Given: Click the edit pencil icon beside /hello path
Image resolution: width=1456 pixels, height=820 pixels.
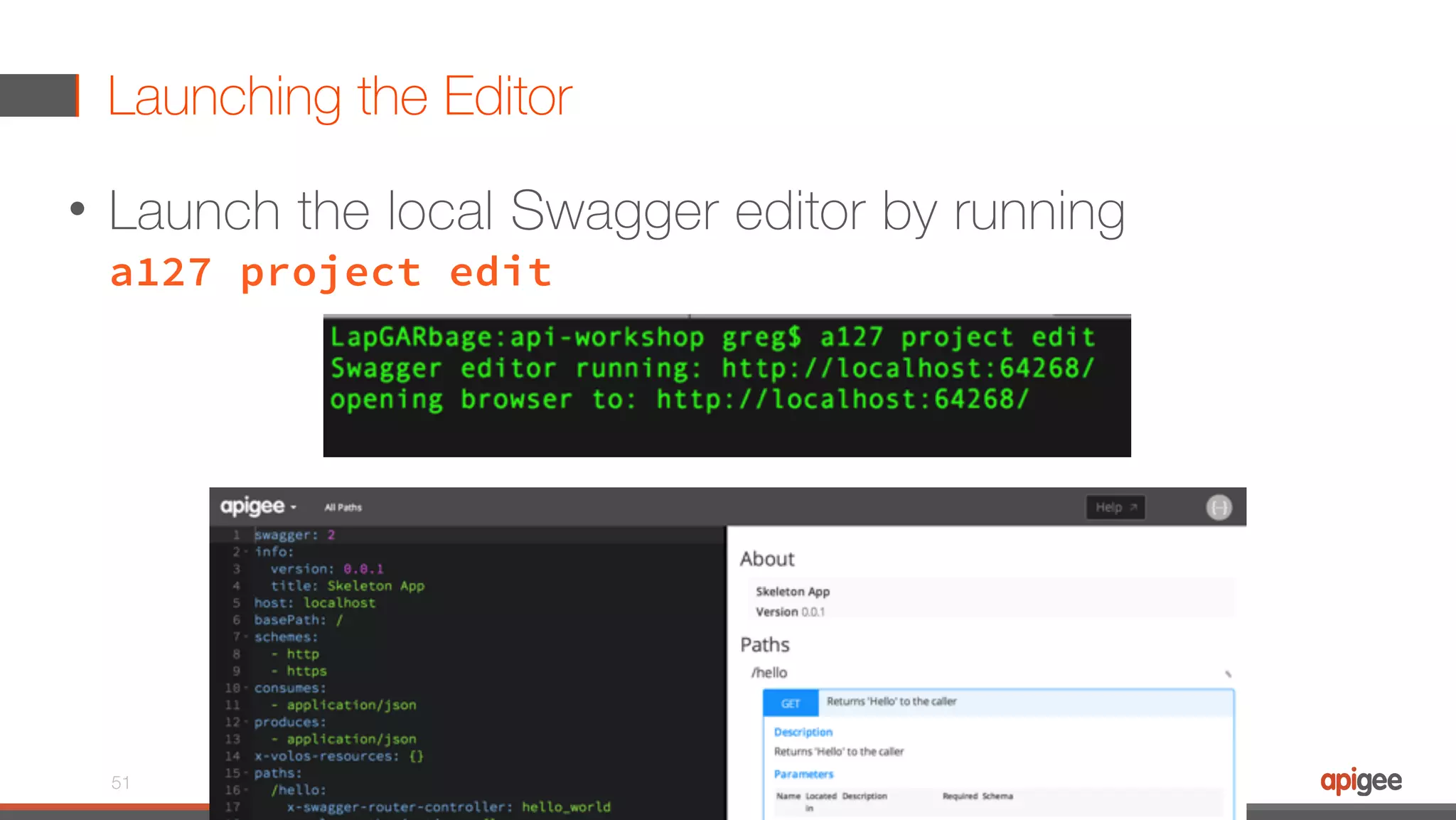Looking at the screenshot, I should click(1228, 673).
